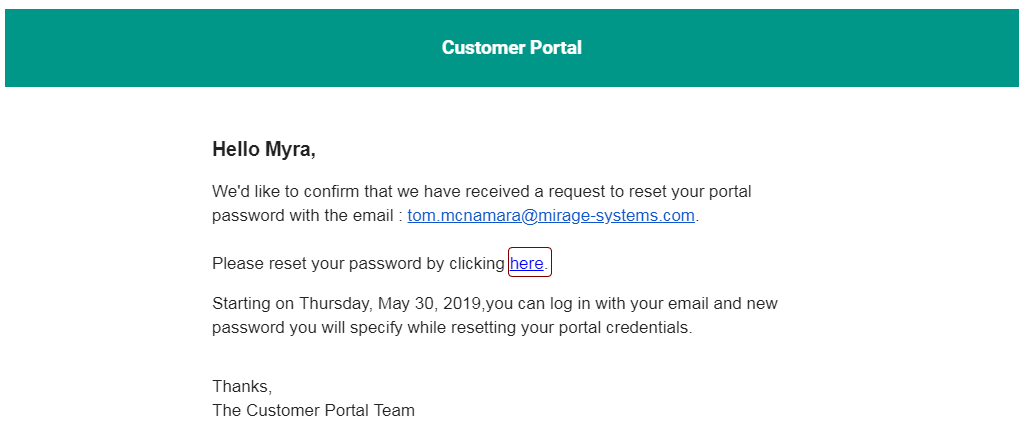Click the teal header banner background
The image size is (1025, 429).
click(512, 48)
